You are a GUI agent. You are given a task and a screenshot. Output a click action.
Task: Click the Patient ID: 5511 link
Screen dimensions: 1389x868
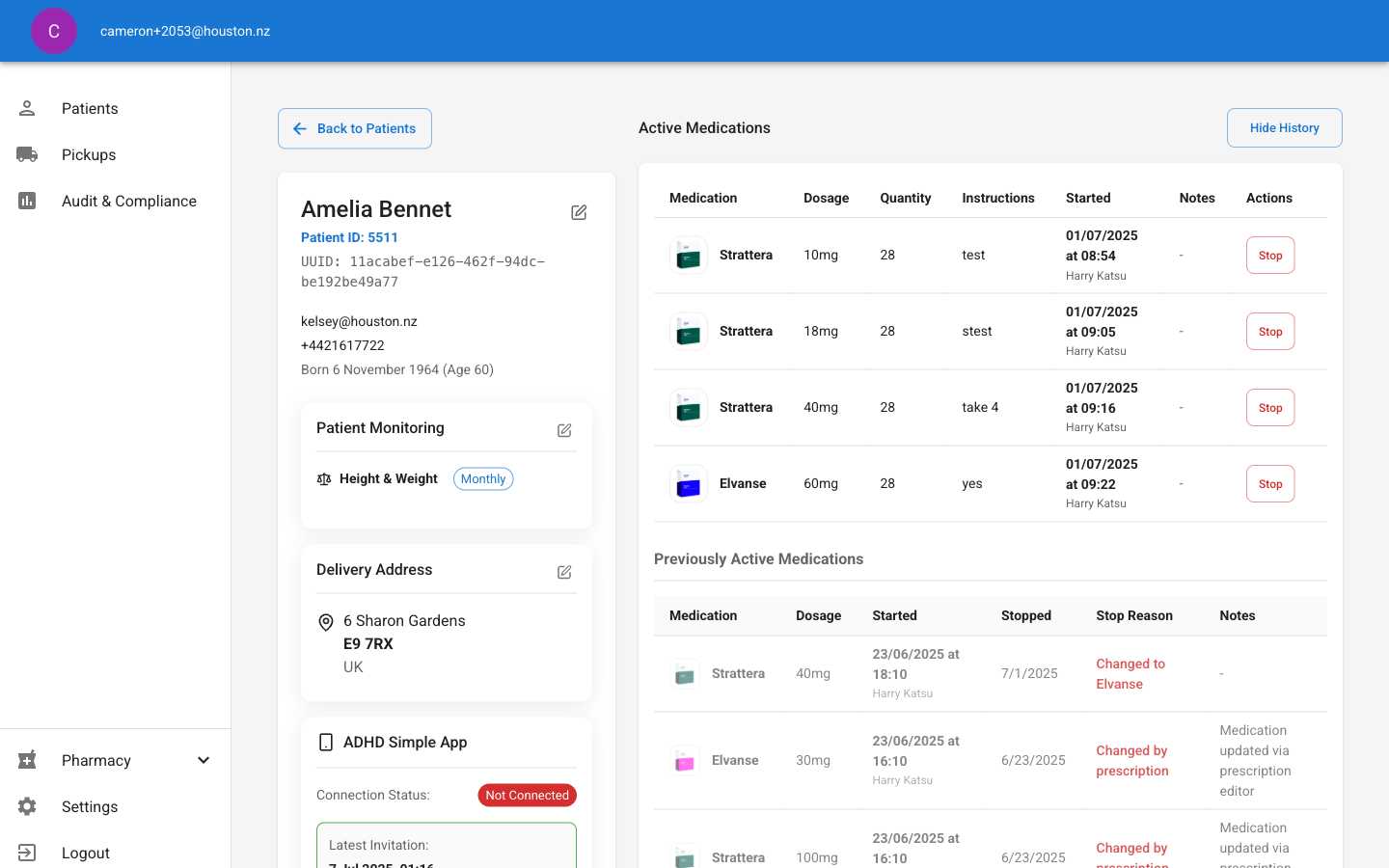(349, 237)
